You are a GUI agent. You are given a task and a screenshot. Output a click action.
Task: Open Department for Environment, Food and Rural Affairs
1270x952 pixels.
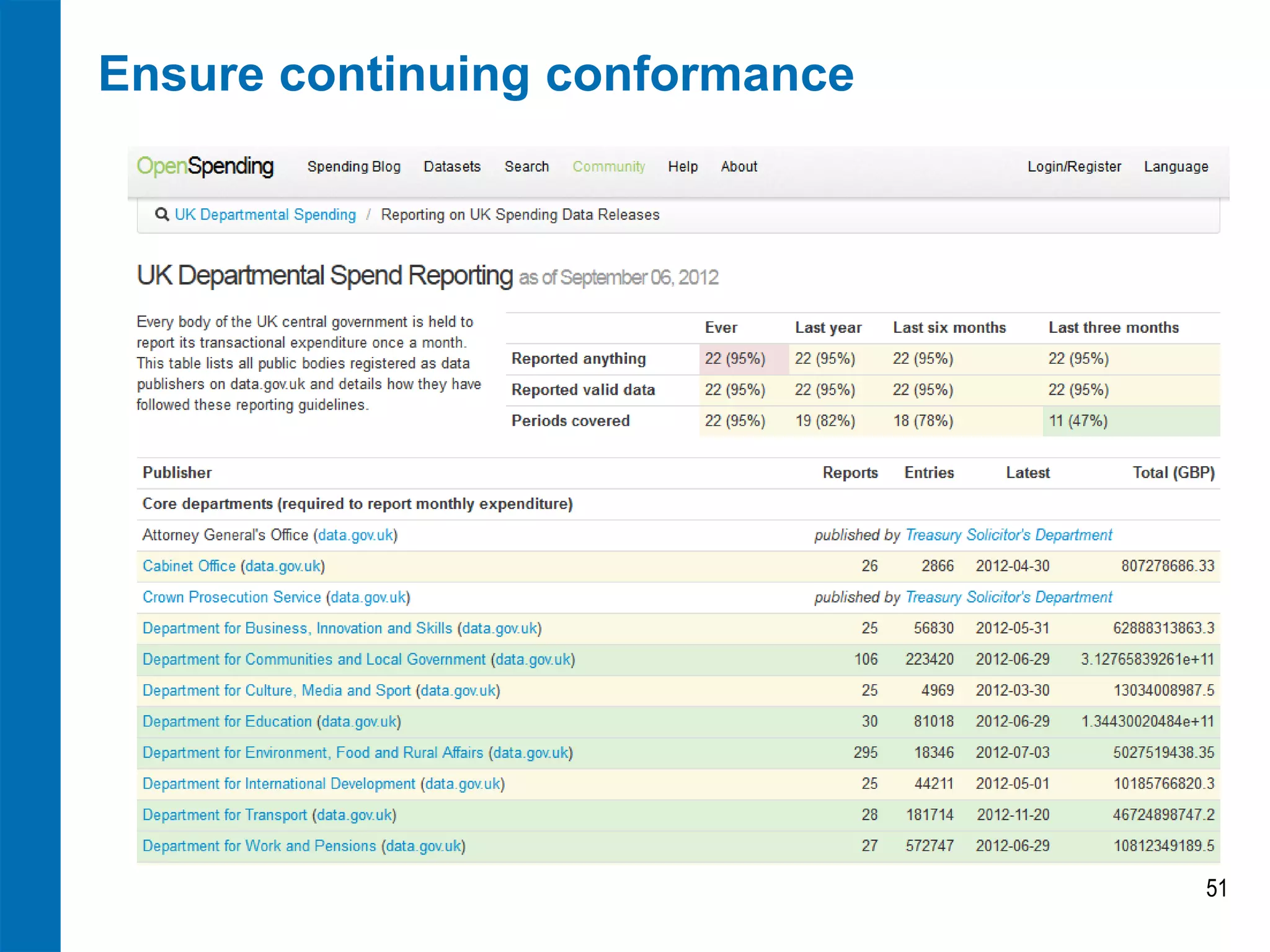(x=313, y=752)
